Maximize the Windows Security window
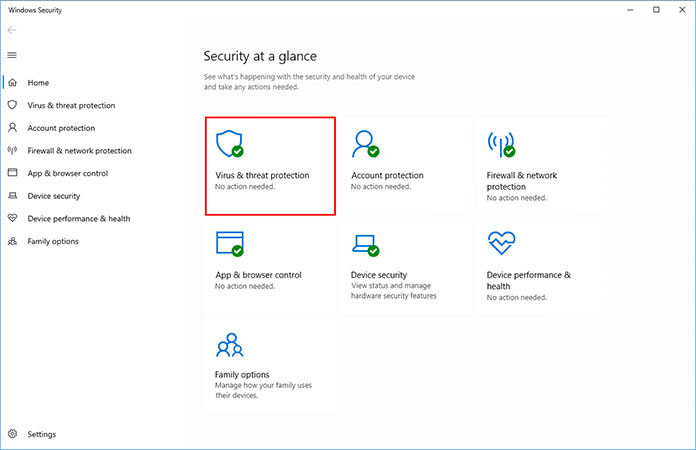 click(656, 10)
